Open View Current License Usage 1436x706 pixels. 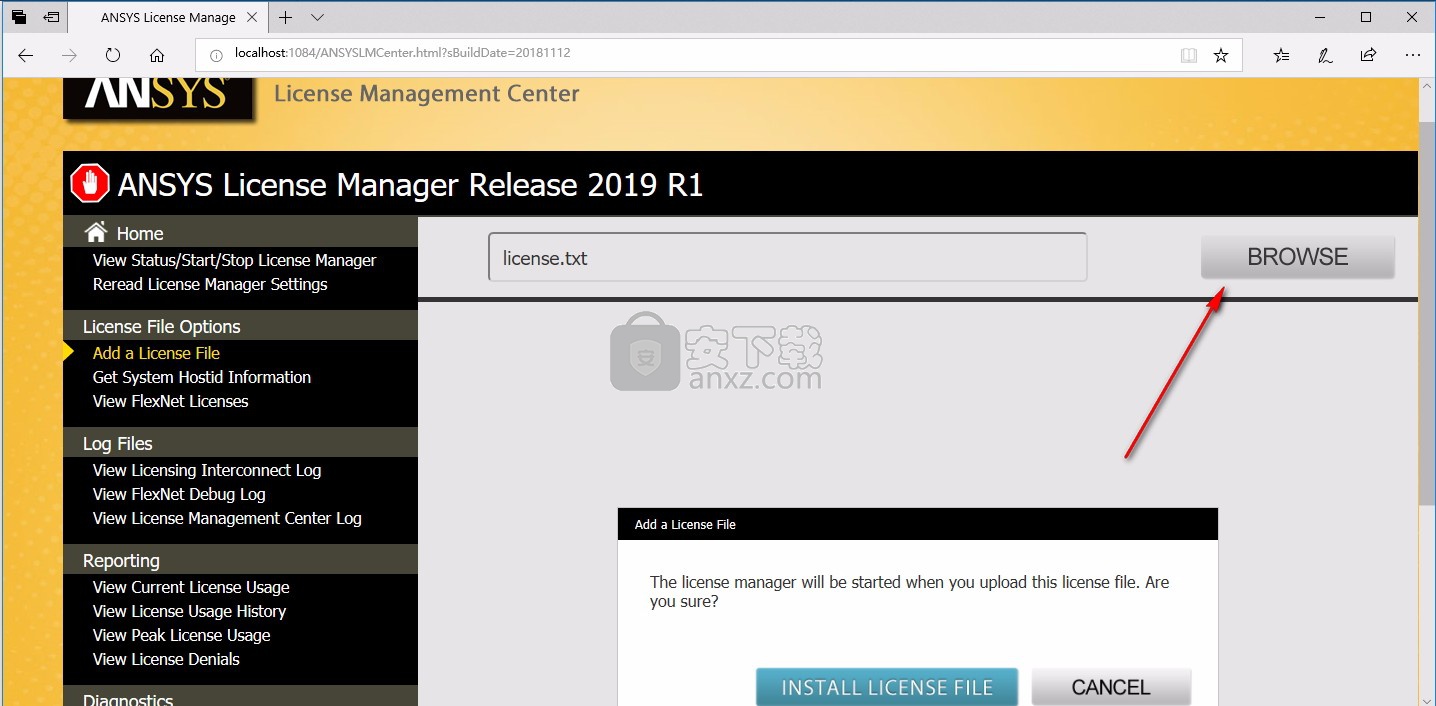point(191,587)
